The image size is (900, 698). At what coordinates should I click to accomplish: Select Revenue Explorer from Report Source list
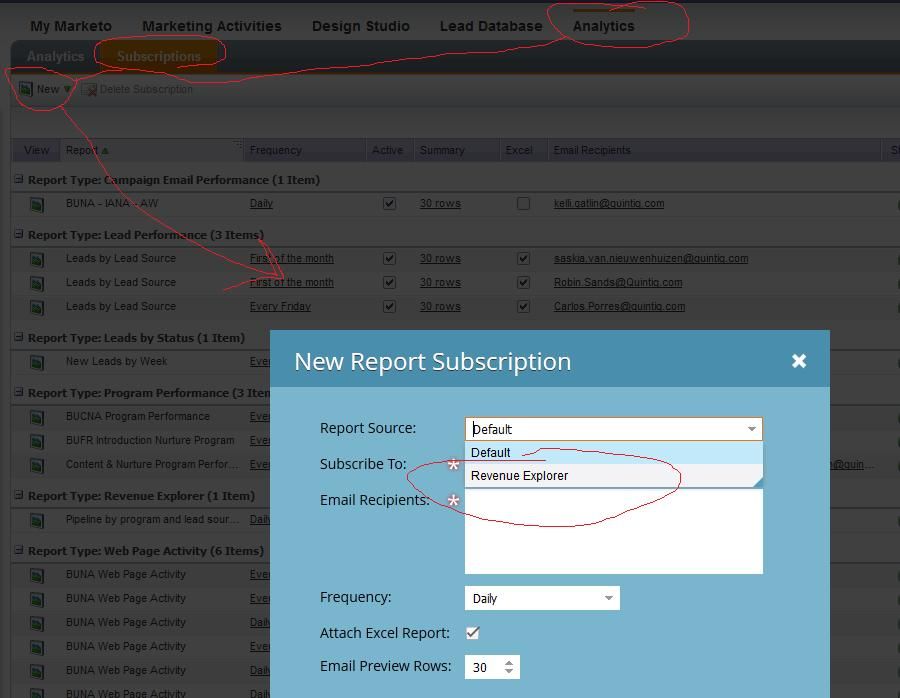pos(520,476)
